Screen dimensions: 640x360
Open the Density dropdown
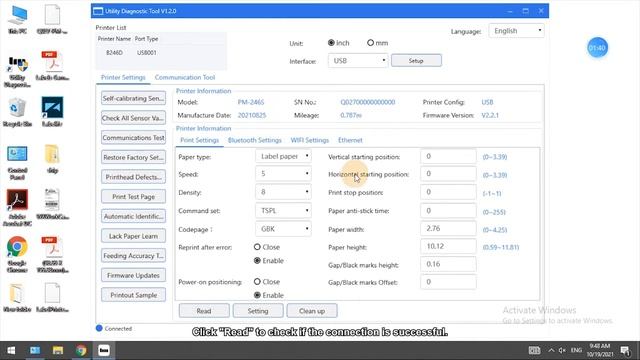(283, 192)
